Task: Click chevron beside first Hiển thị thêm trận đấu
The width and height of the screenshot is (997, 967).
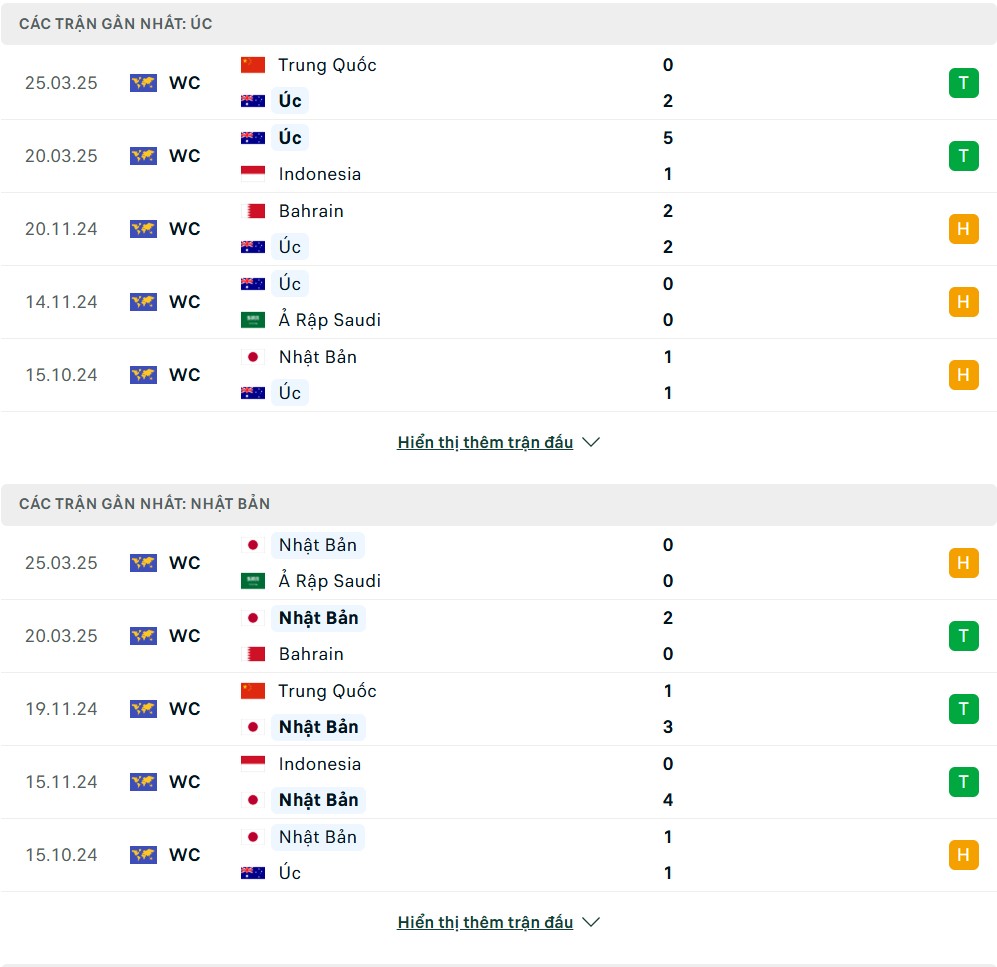Action: click(591, 442)
